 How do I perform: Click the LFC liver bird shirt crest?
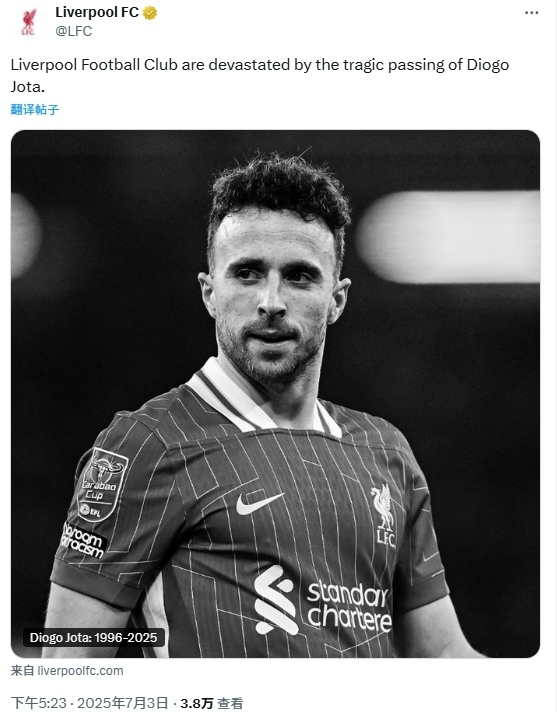click(x=384, y=515)
